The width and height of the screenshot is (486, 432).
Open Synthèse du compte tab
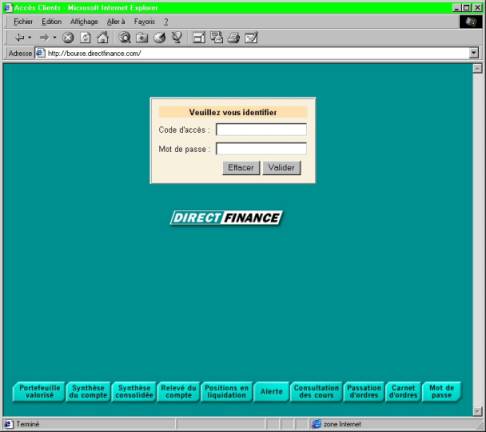(x=88, y=392)
